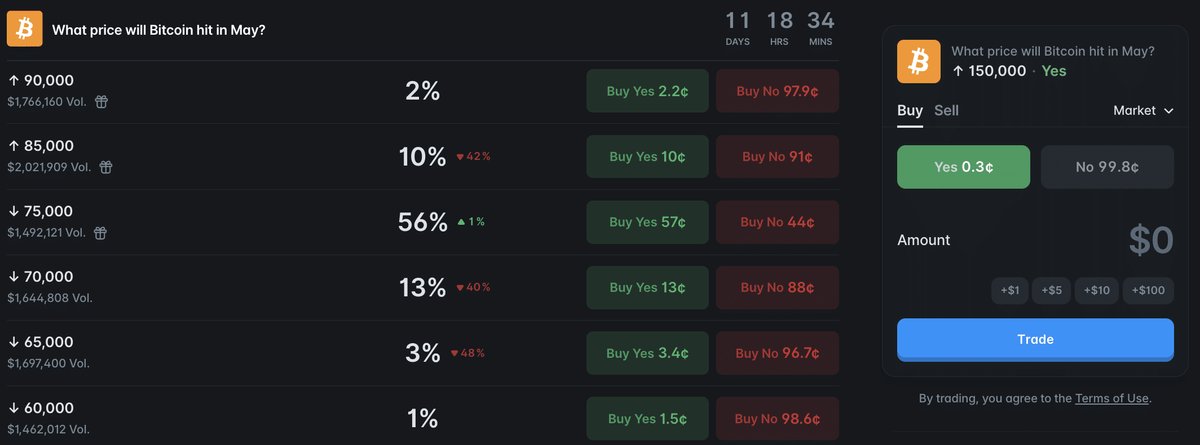Click the Bitcoin icon in the trade panel

pos(917,61)
